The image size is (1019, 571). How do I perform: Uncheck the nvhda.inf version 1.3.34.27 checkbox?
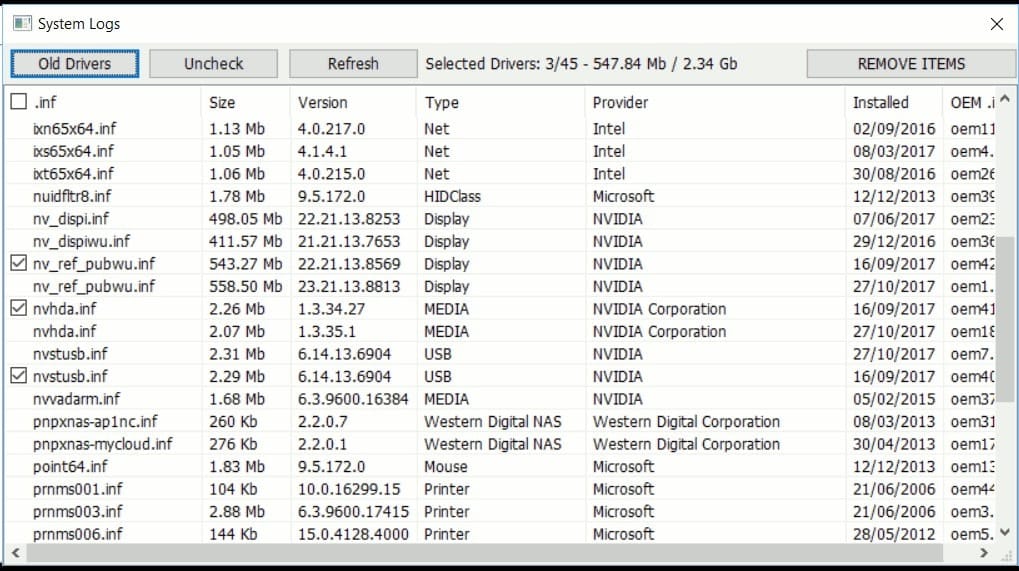point(18,309)
